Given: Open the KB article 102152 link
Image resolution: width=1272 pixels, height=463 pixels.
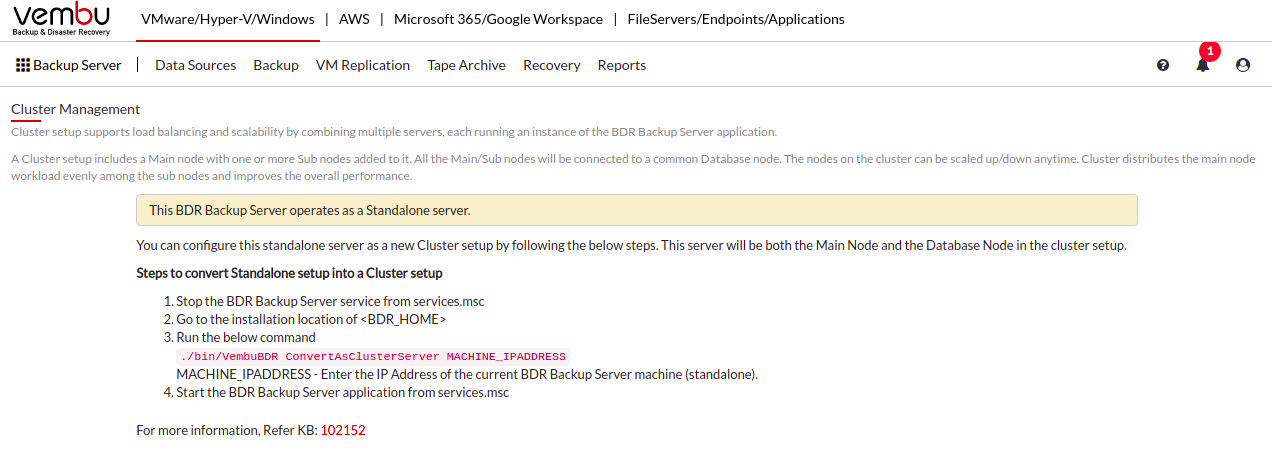Looking at the screenshot, I should pos(343,430).
